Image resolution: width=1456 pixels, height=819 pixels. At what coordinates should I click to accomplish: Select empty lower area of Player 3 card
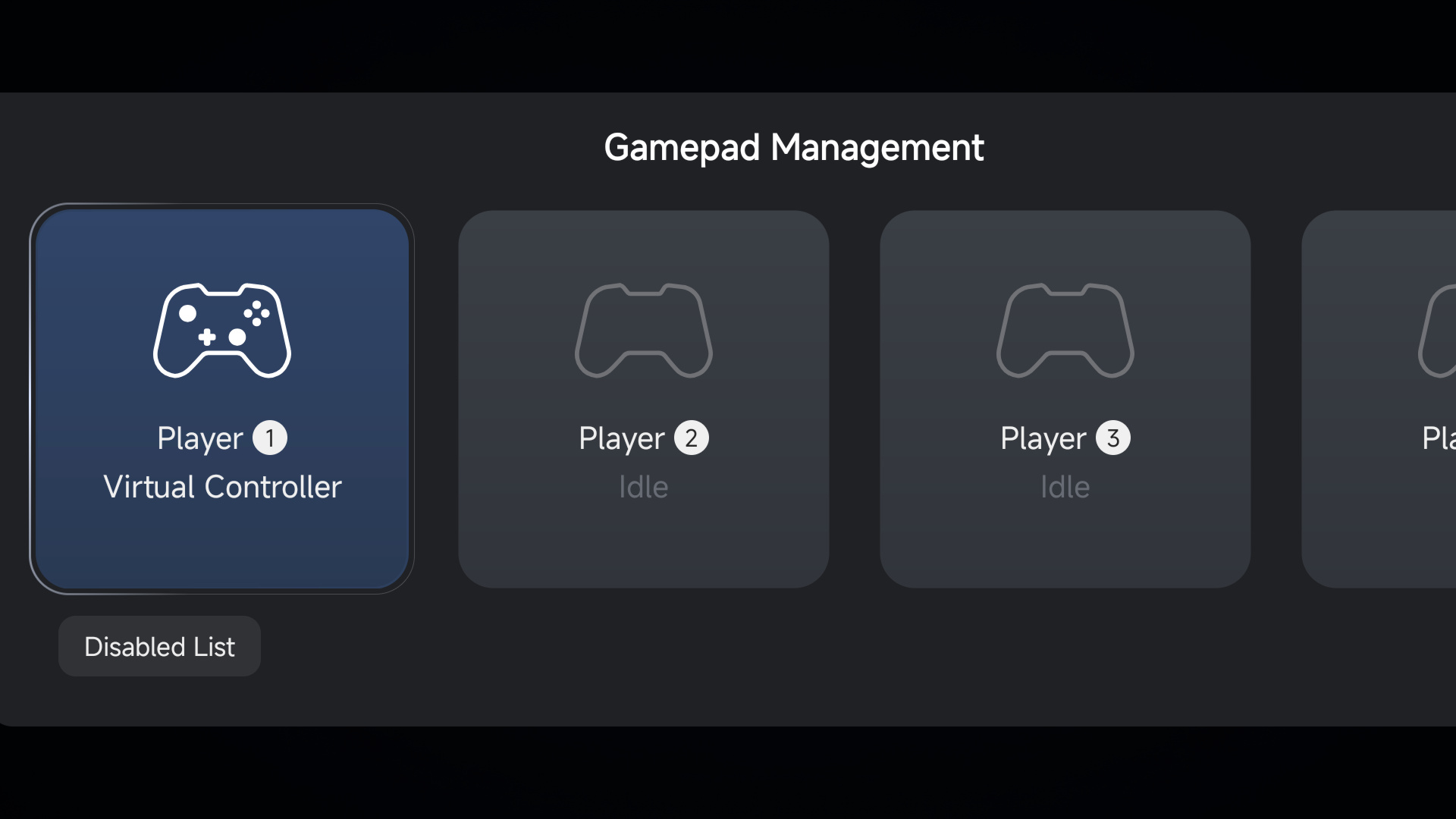pyautogui.click(x=1065, y=548)
